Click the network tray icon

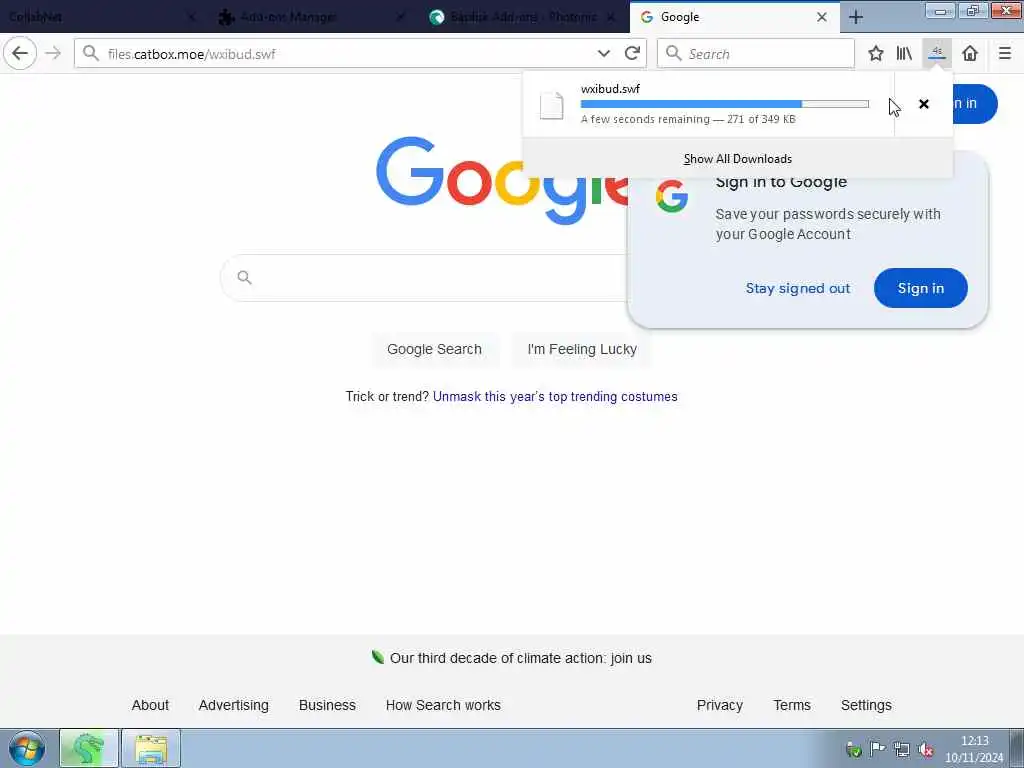pyautogui.click(x=902, y=750)
